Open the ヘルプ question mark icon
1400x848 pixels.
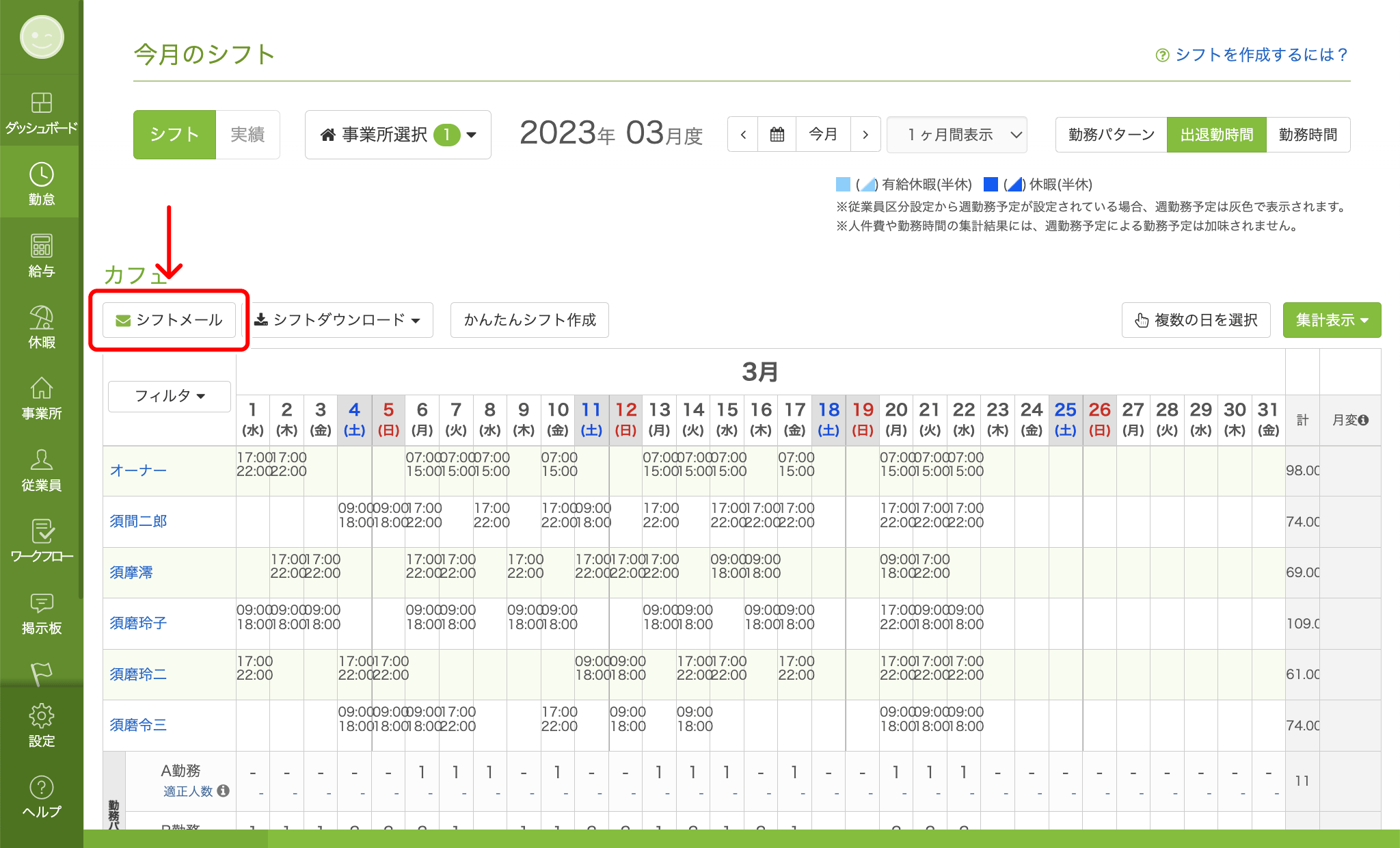41,796
